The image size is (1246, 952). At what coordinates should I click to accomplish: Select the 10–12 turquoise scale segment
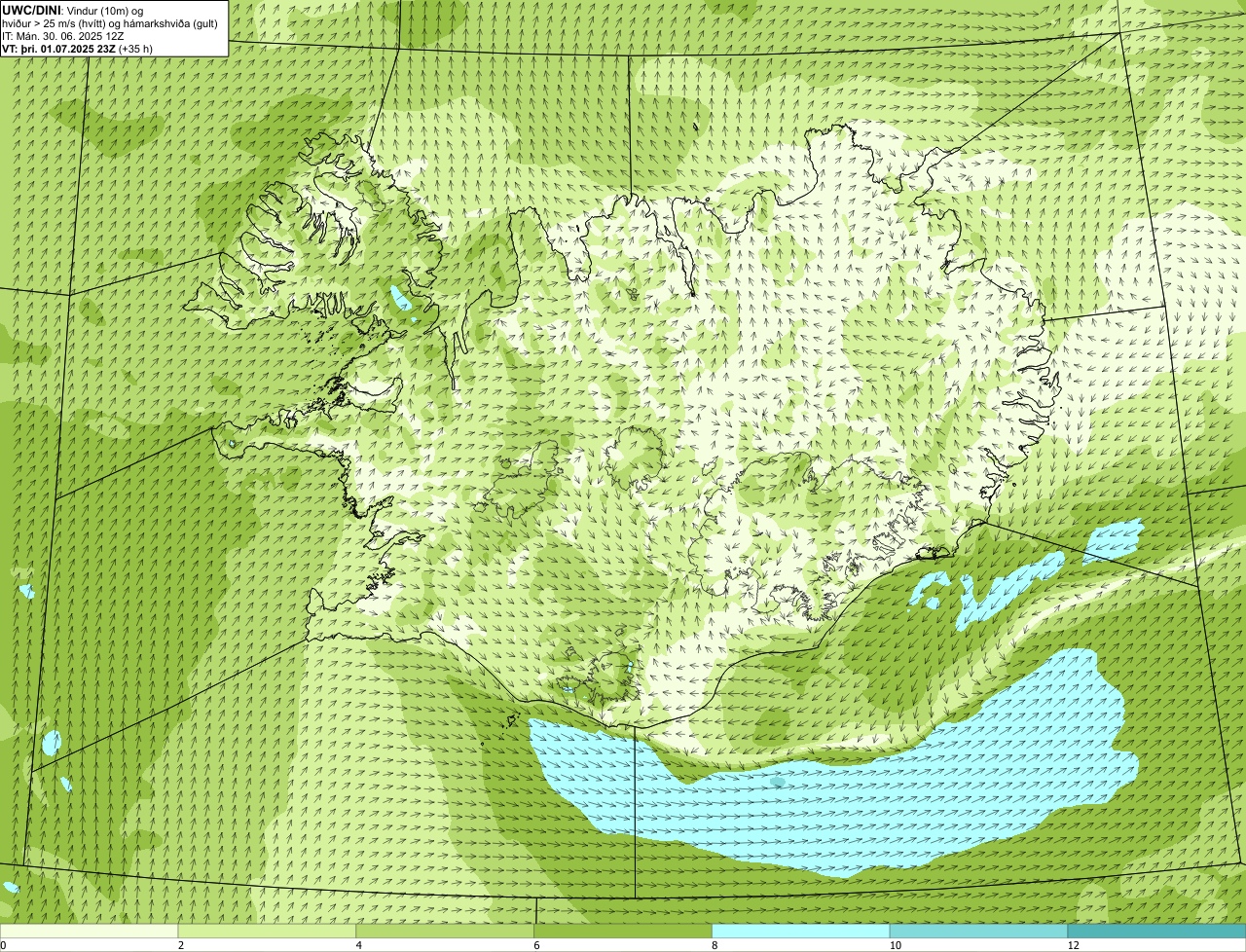pos(979,932)
